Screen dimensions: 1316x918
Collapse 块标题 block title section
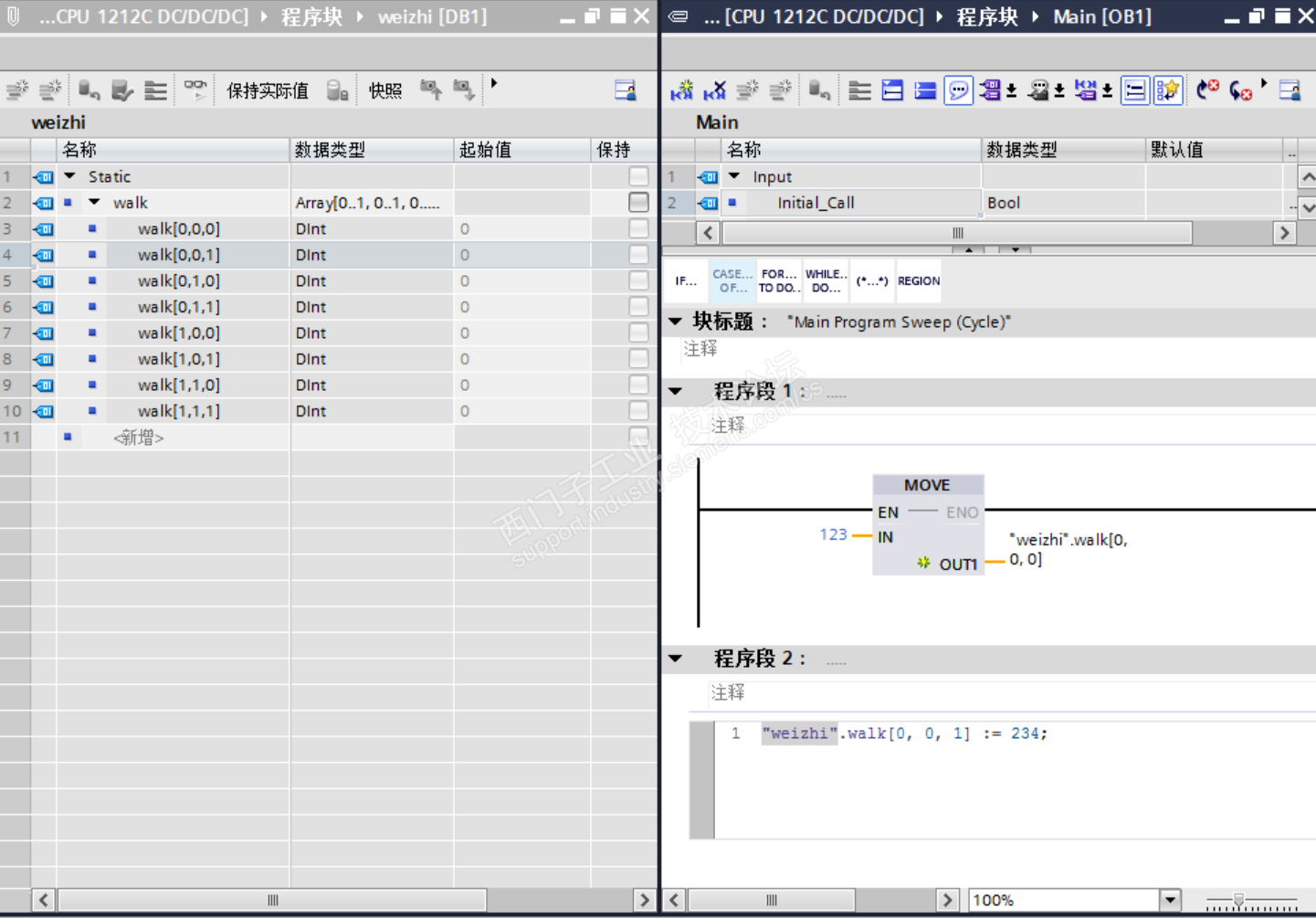click(676, 322)
